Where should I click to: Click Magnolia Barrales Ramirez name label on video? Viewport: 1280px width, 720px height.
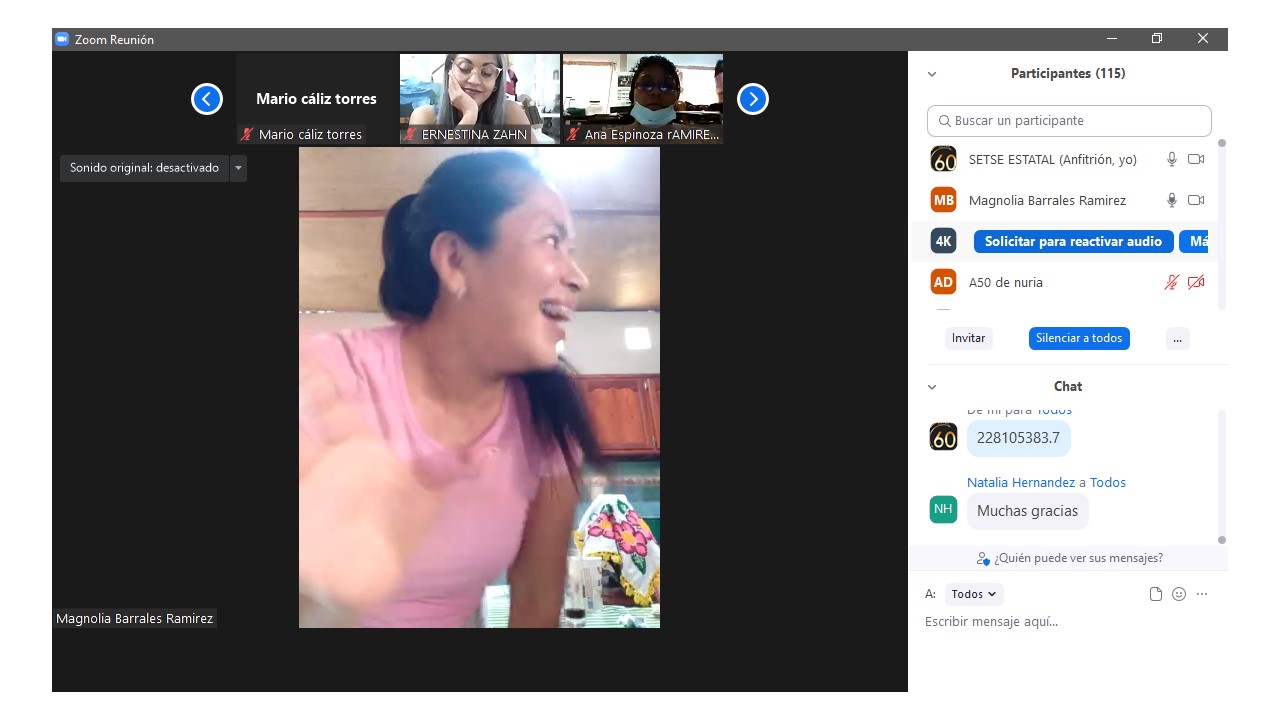coord(135,619)
